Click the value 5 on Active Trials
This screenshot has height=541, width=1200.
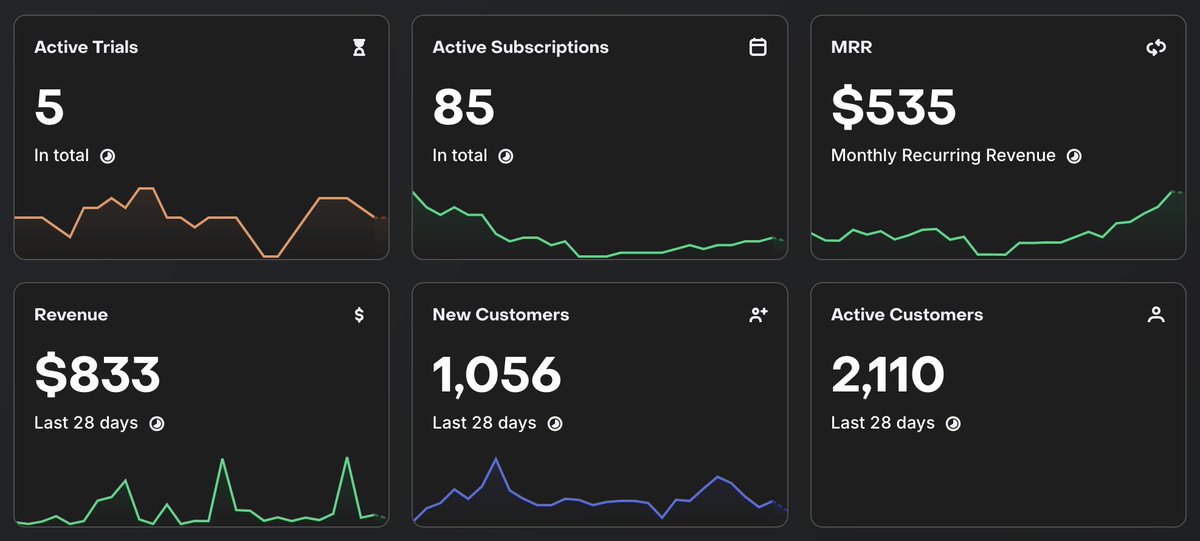[49, 106]
